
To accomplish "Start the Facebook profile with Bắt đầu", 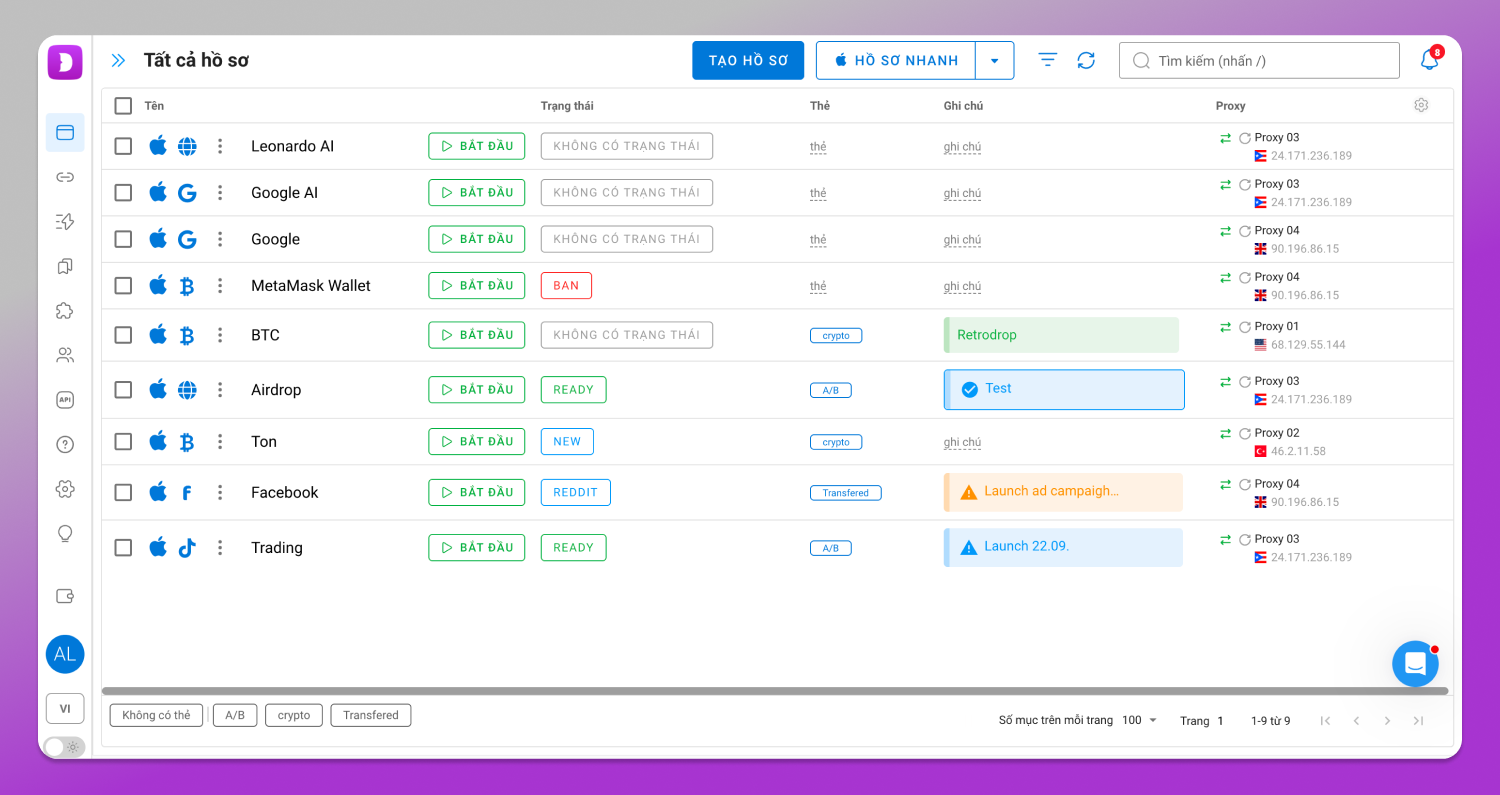I will pos(476,492).
